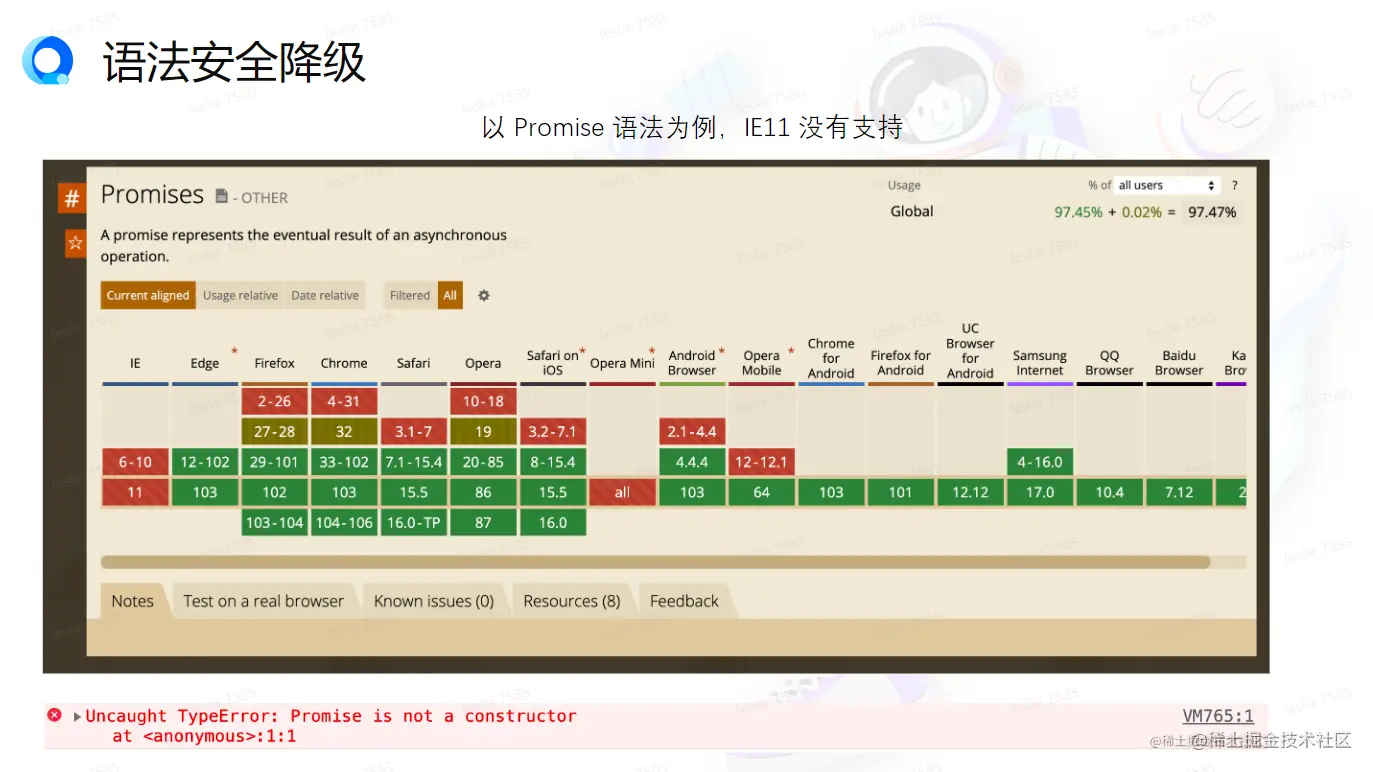Click the Firefox for Android header
The width and height of the screenshot is (1373, 772).
click(901, 363)
